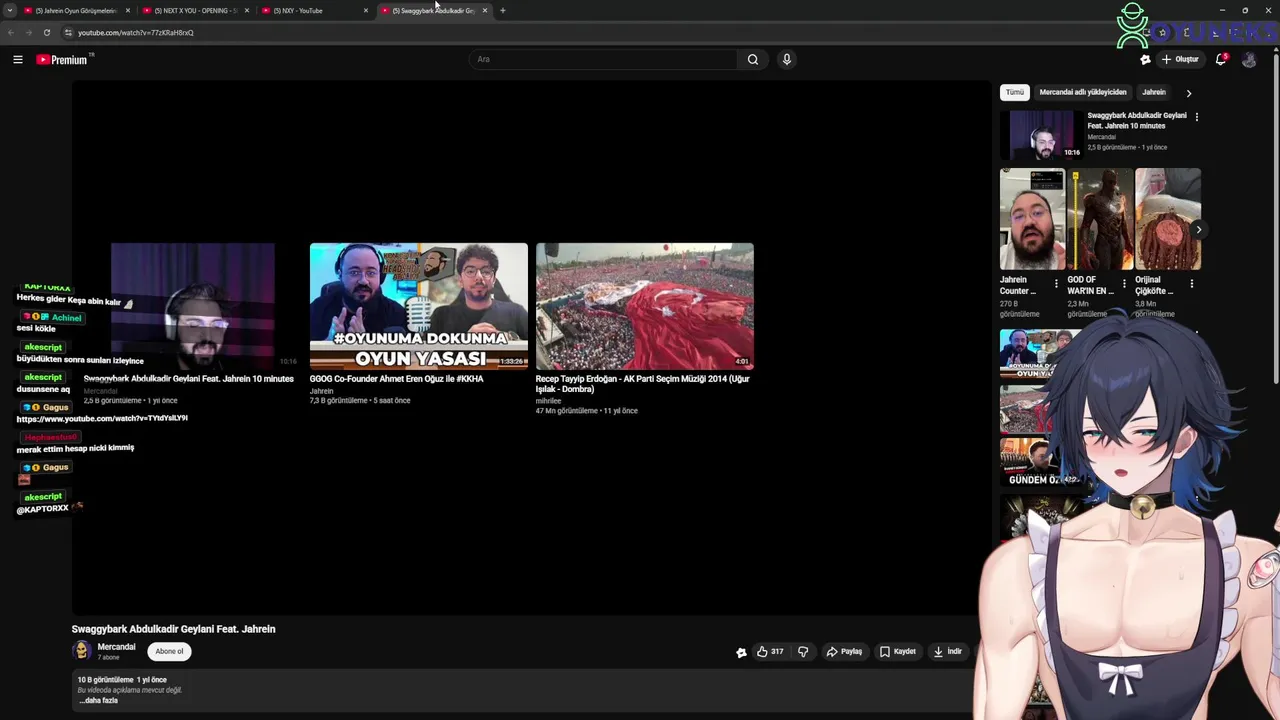This screenshot has width=1280, height=720.
Task: Open the YouTube hamburger guide menu
Action: click(17, 60)
